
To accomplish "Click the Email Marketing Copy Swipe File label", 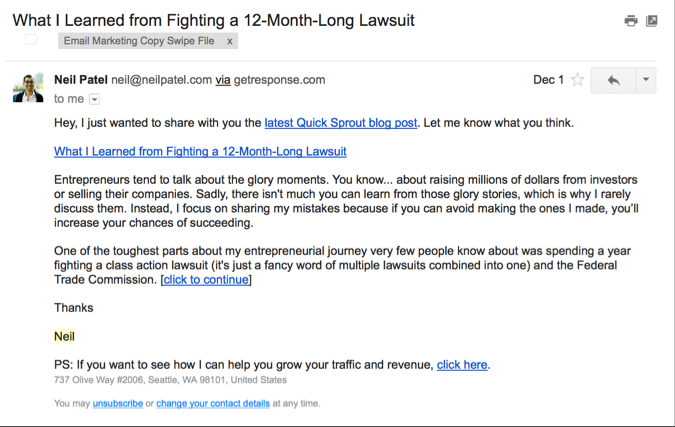I will [140, 41].
